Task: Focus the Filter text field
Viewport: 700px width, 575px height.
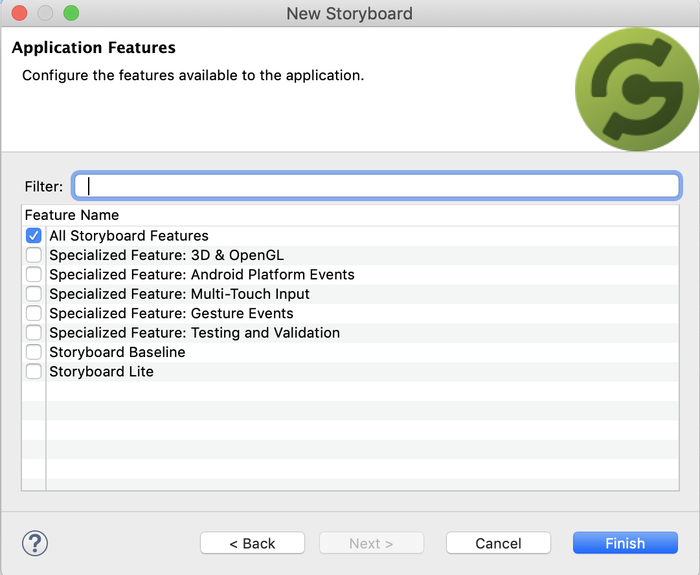Action: coord(377,186)
